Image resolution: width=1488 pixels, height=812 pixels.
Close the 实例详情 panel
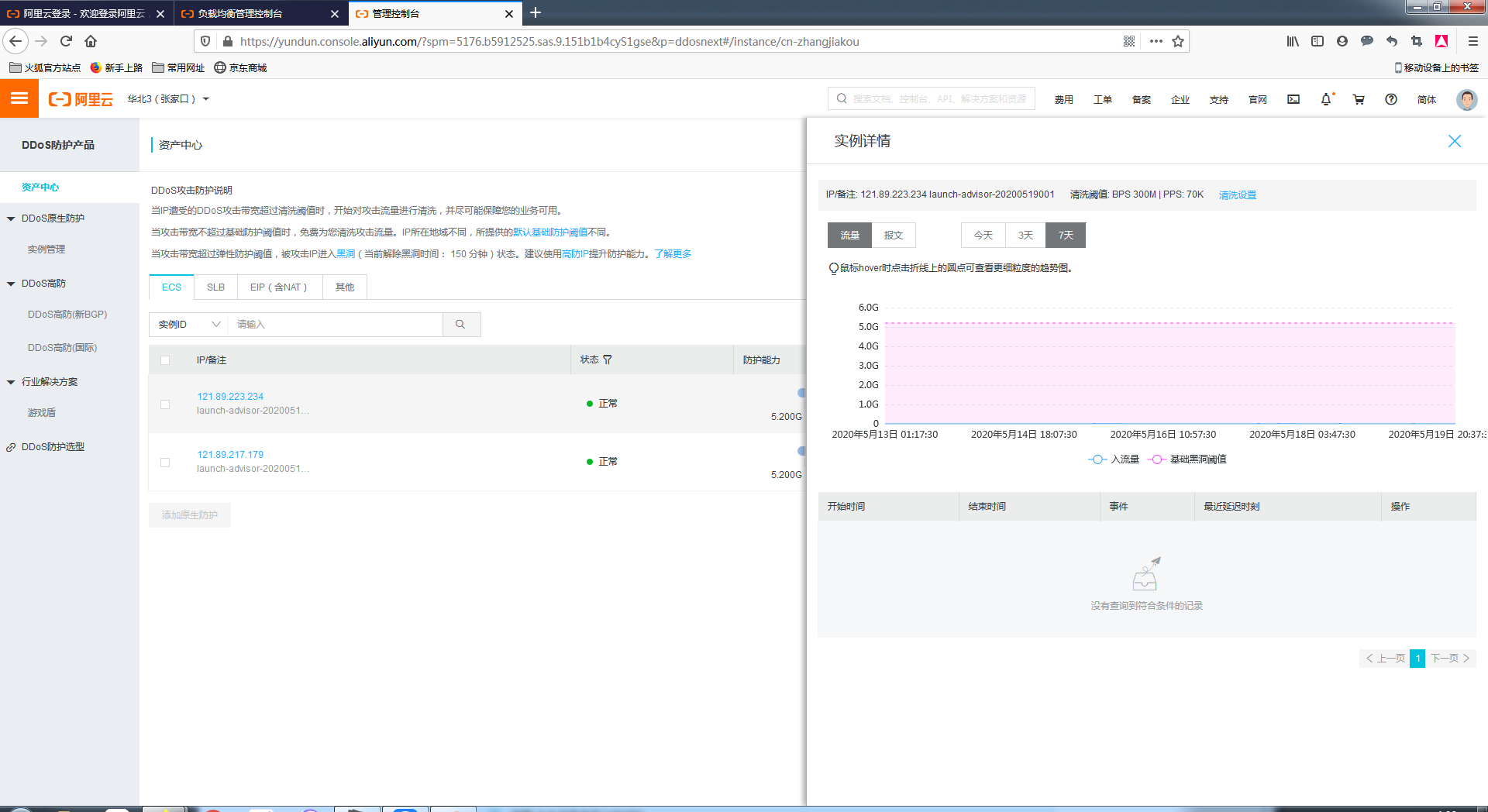[1455, 141]
